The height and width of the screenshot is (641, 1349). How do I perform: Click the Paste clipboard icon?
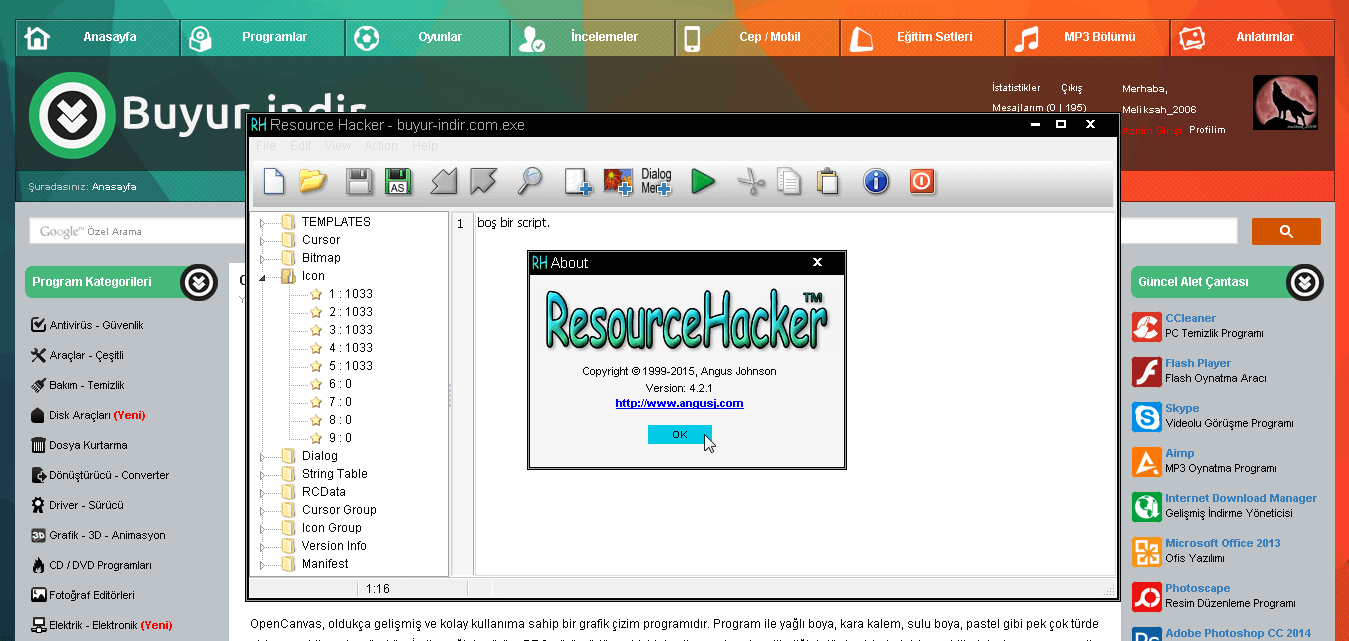tap(827, 181)
